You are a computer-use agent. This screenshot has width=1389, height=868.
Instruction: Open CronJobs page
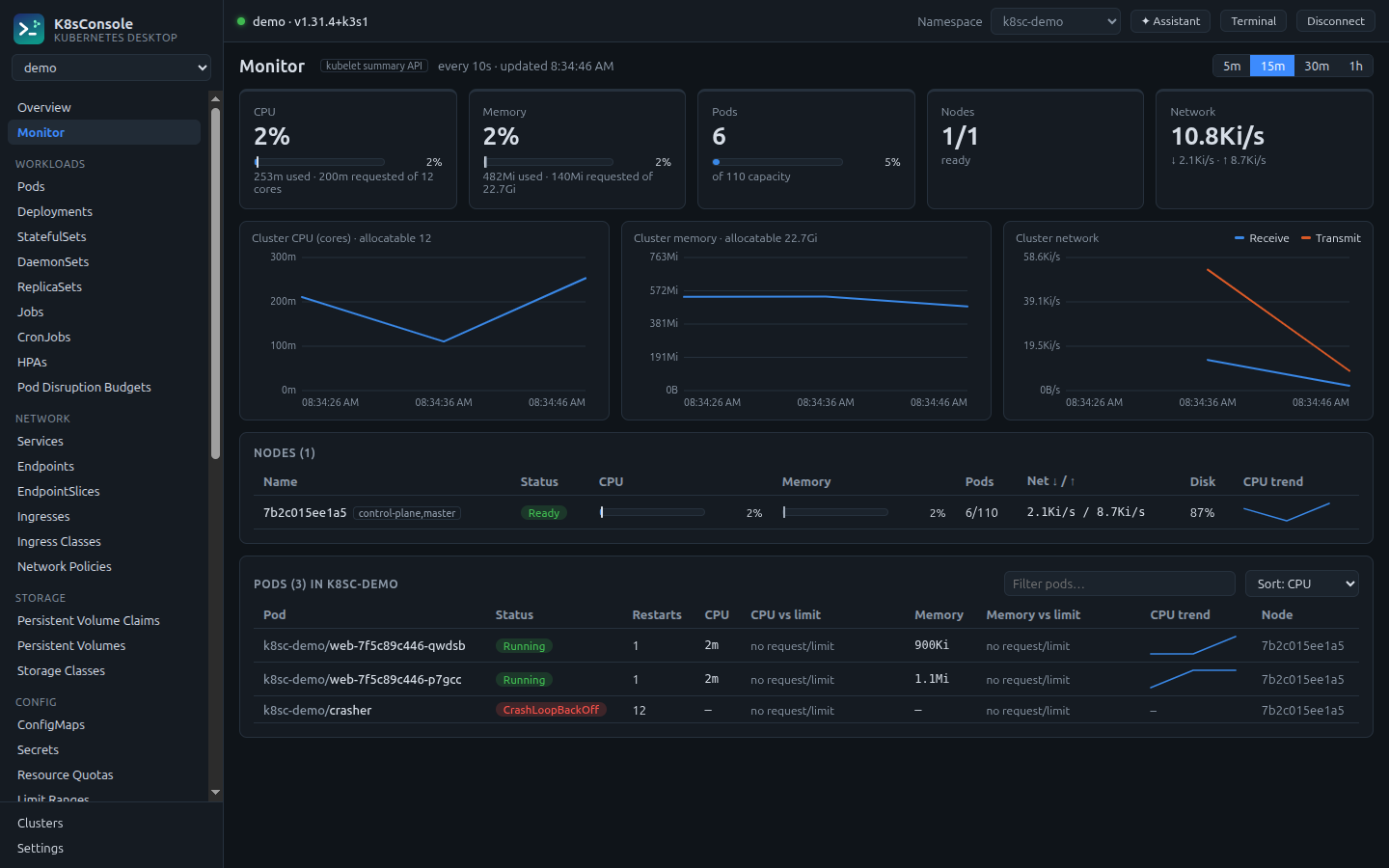104,337
